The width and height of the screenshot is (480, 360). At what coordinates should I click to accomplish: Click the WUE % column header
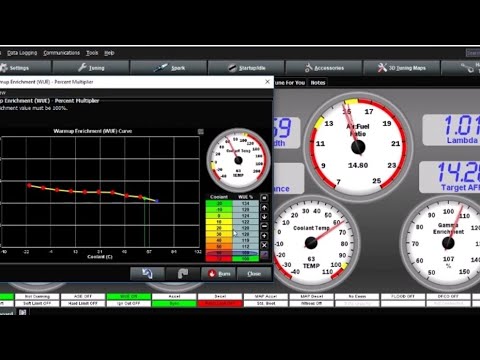coord(245,197)
